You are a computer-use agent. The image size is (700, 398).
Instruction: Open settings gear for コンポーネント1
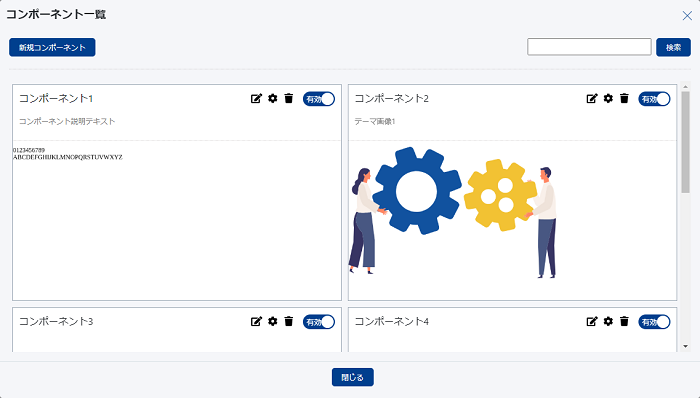point(273,98)
